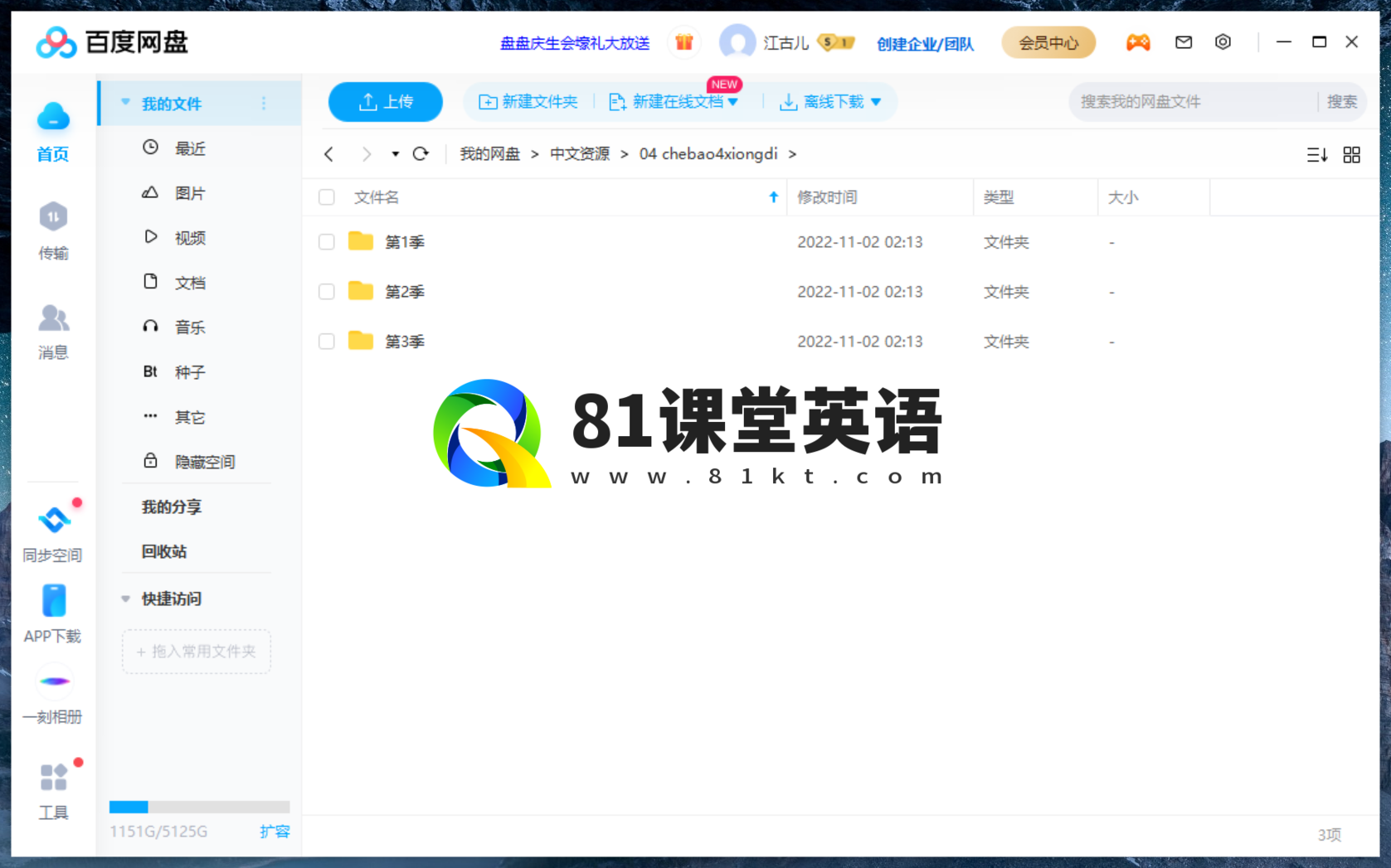Click the 工具 tools grid icon

(53, 778)
